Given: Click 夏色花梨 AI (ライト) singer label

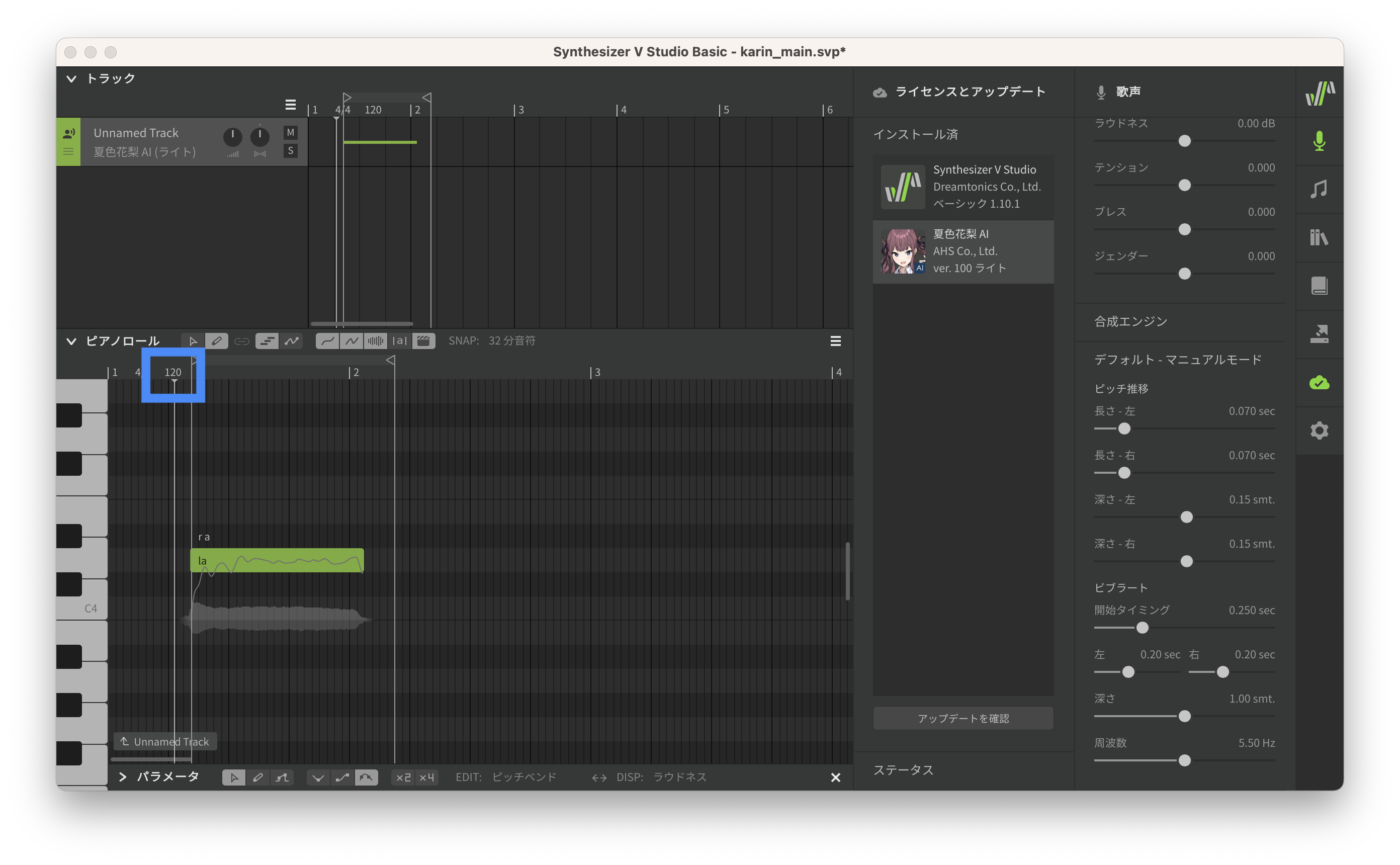Looking at the screenshot, I should coord(145,151).
